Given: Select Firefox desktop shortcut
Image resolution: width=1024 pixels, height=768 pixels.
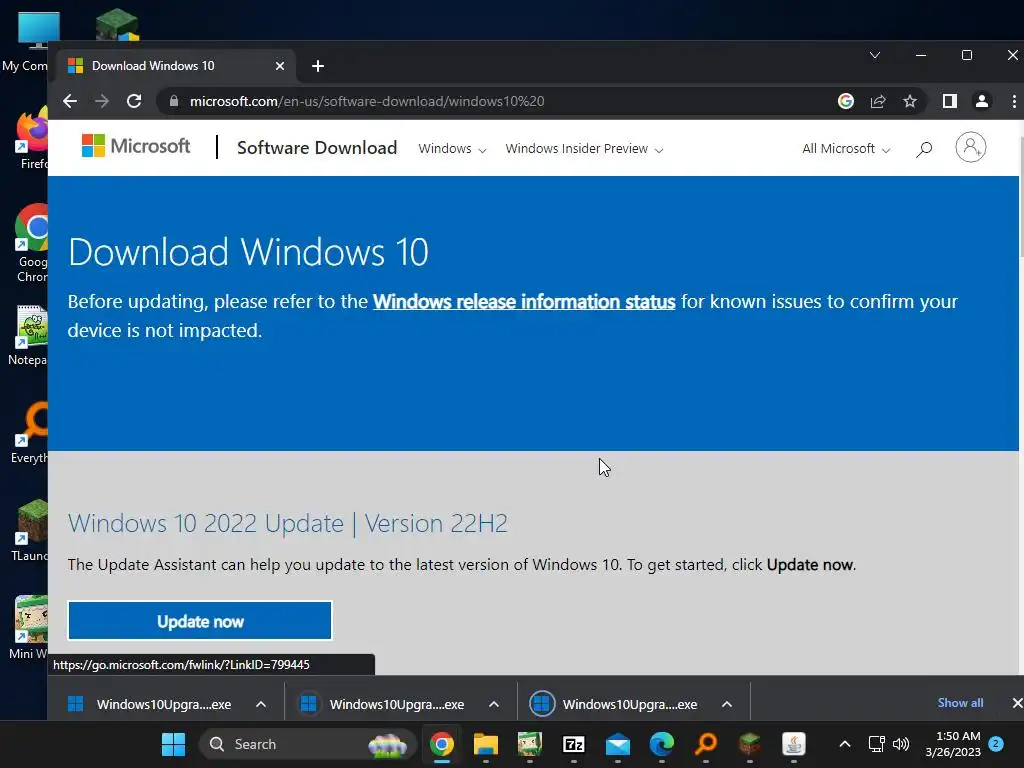Looking at the screenshot, I should 29,138.
